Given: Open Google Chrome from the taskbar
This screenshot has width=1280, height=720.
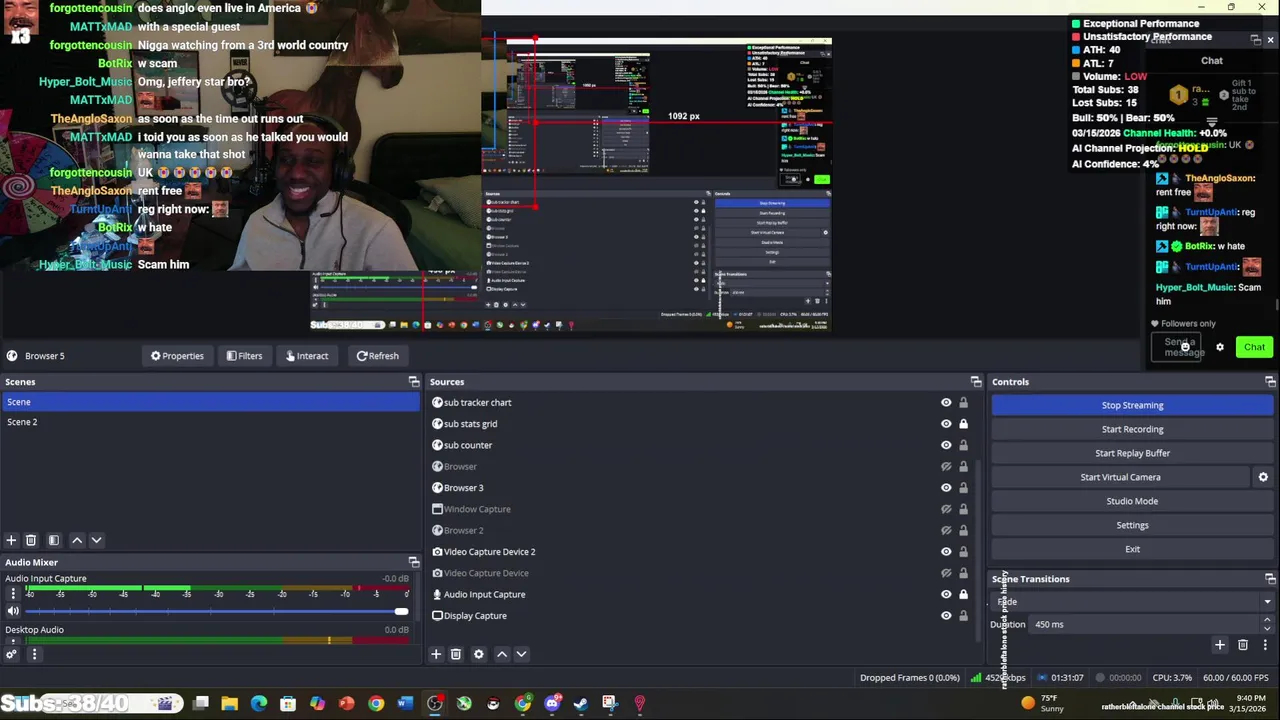Looking at the screenshot, I should pos(376,704).
